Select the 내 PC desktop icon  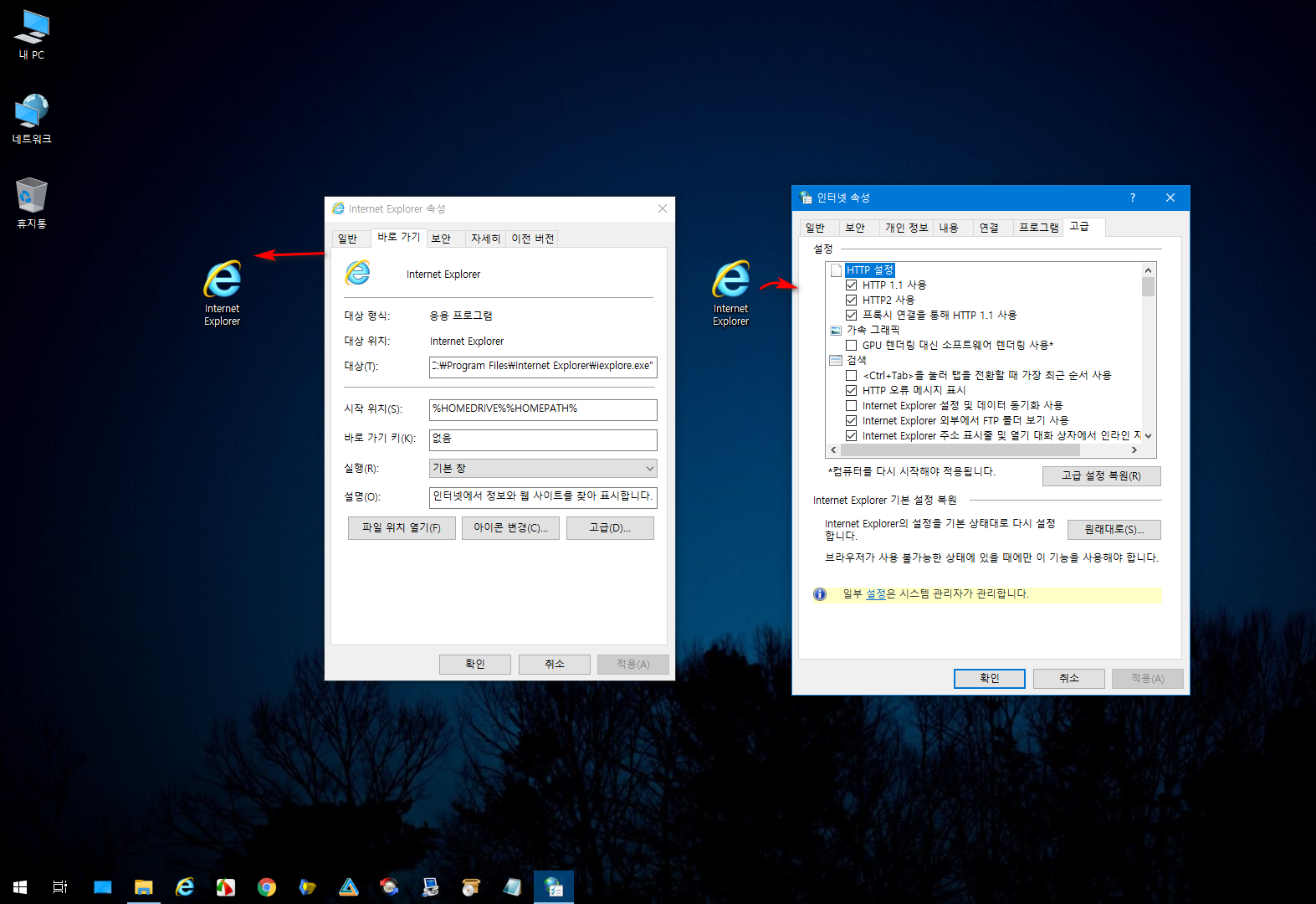(x=32, y=34)
